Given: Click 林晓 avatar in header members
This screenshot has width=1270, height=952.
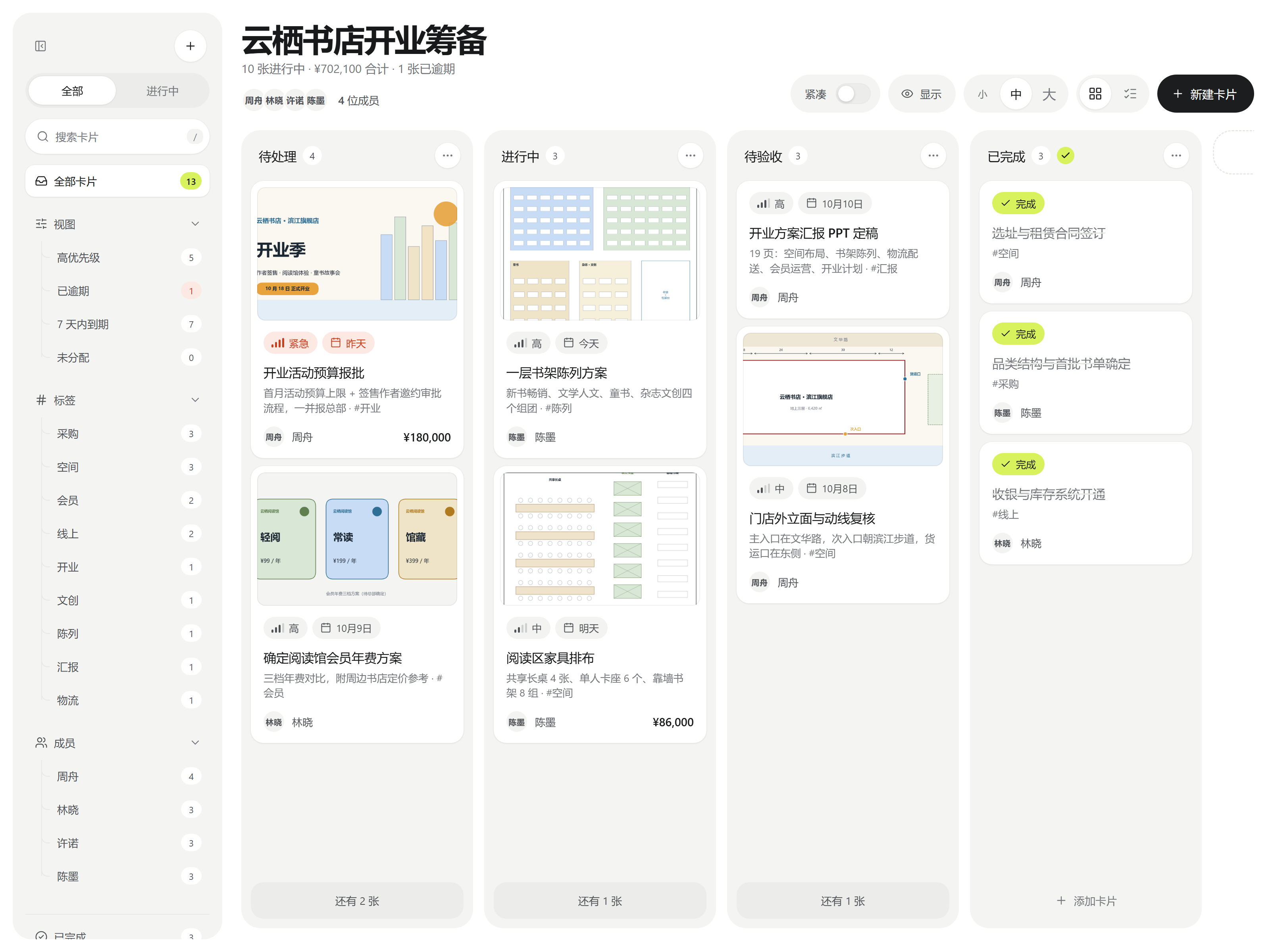Looking at the screenshot, I should click(x=275, y=100).
